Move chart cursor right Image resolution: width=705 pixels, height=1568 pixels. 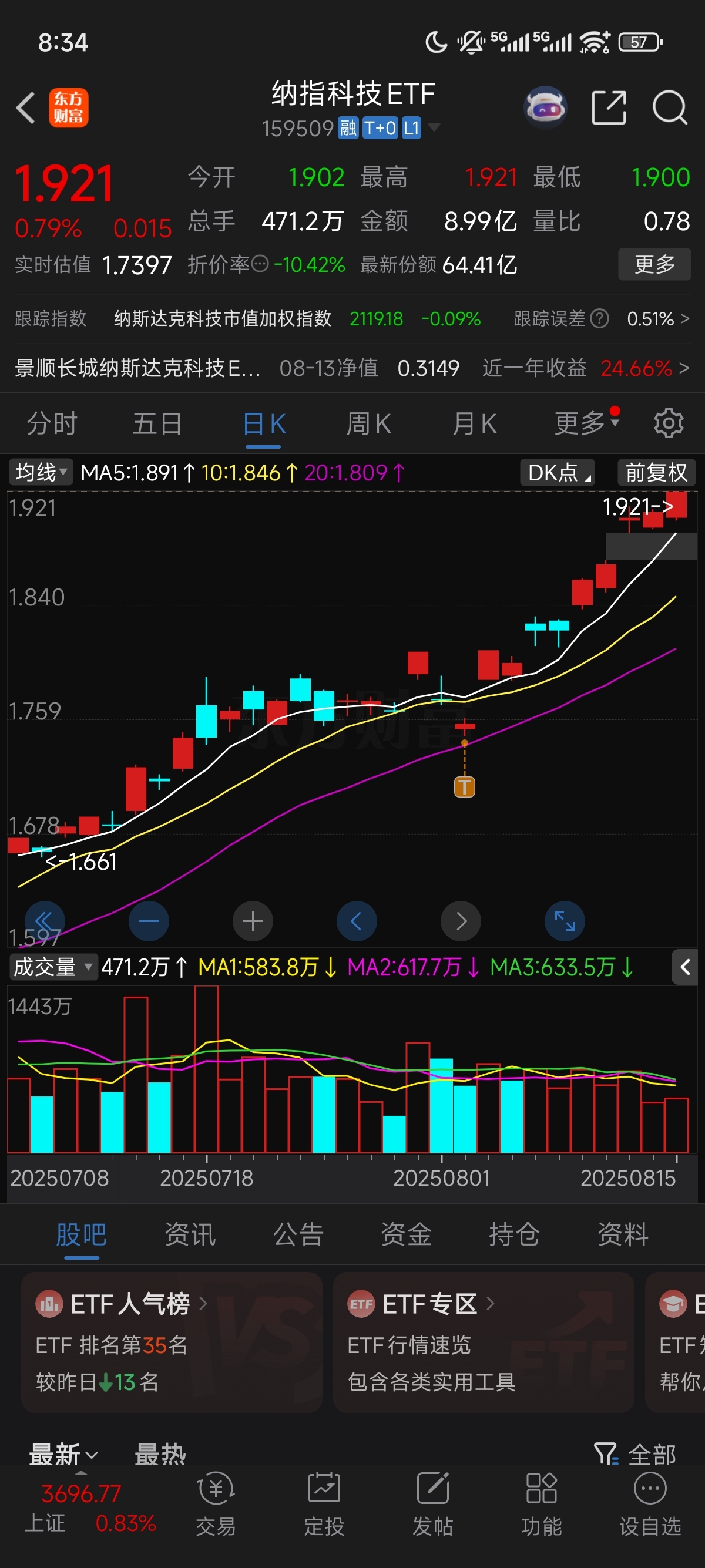[x=461, y=921]
